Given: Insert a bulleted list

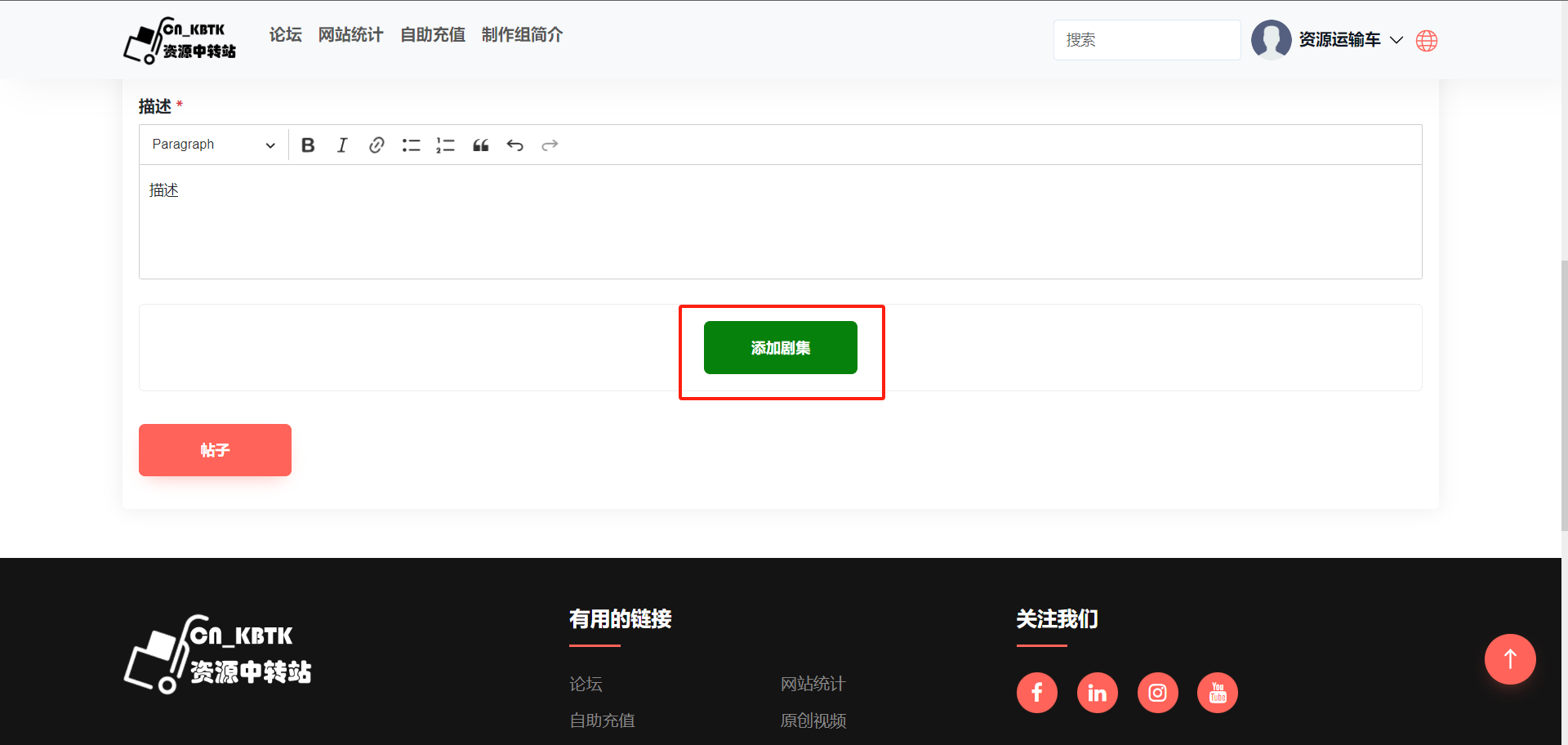Looking at the screenshot, I should click(x=411, y=145).
